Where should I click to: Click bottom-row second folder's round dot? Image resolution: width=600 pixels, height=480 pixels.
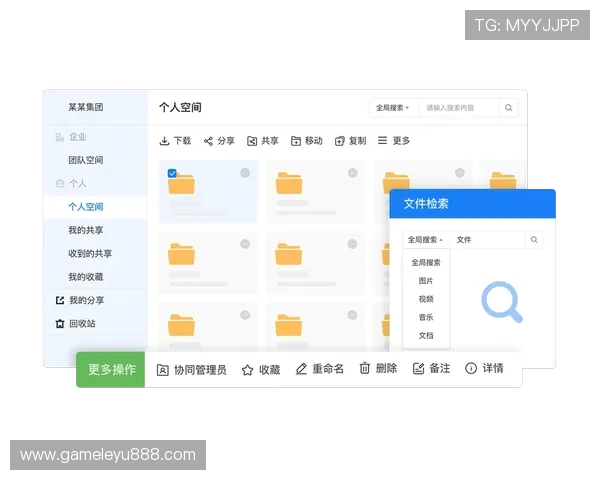tap(352, 315)
